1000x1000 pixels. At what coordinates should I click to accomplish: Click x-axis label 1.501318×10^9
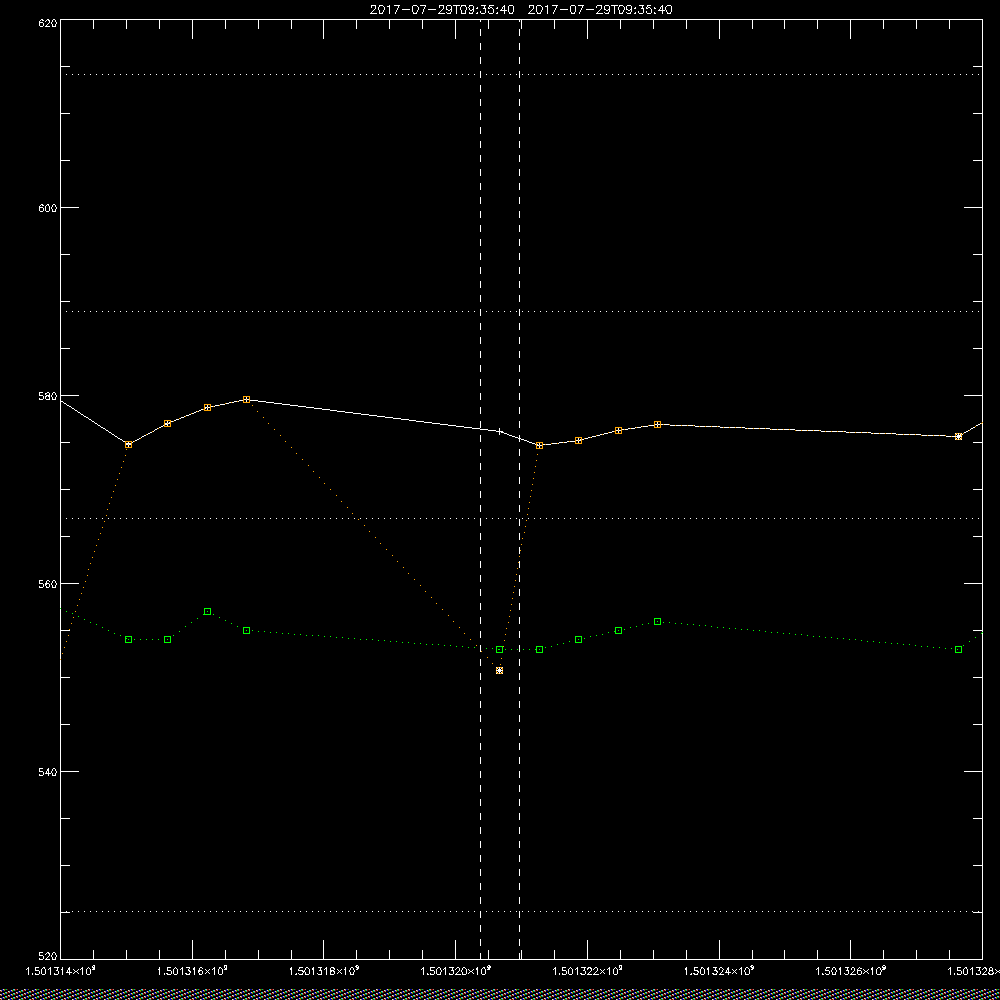(324, 971)
